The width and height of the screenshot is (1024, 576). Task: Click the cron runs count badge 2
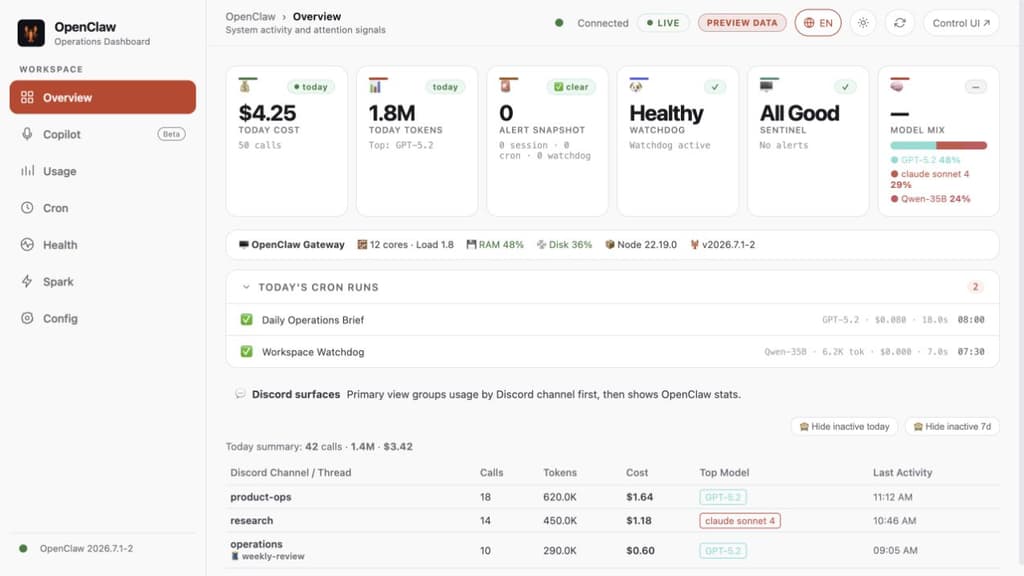click(975, 287)
